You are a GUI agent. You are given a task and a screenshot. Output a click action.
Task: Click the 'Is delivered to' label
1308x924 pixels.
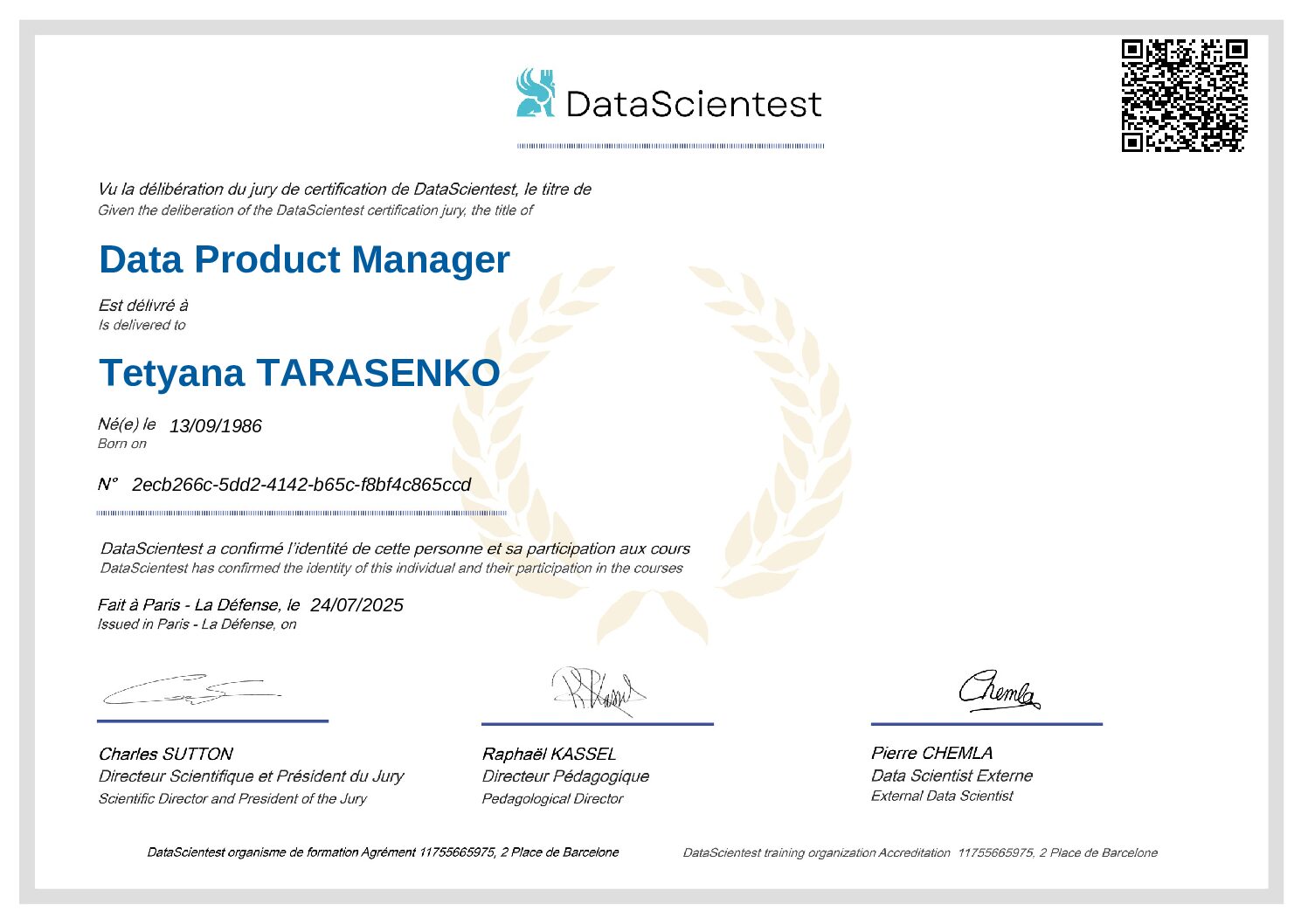[x=142, y=325]
